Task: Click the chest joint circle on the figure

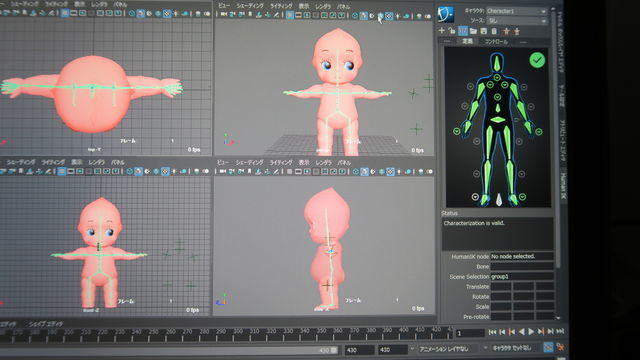Action: pyautogui.click(x=497, y=97)
